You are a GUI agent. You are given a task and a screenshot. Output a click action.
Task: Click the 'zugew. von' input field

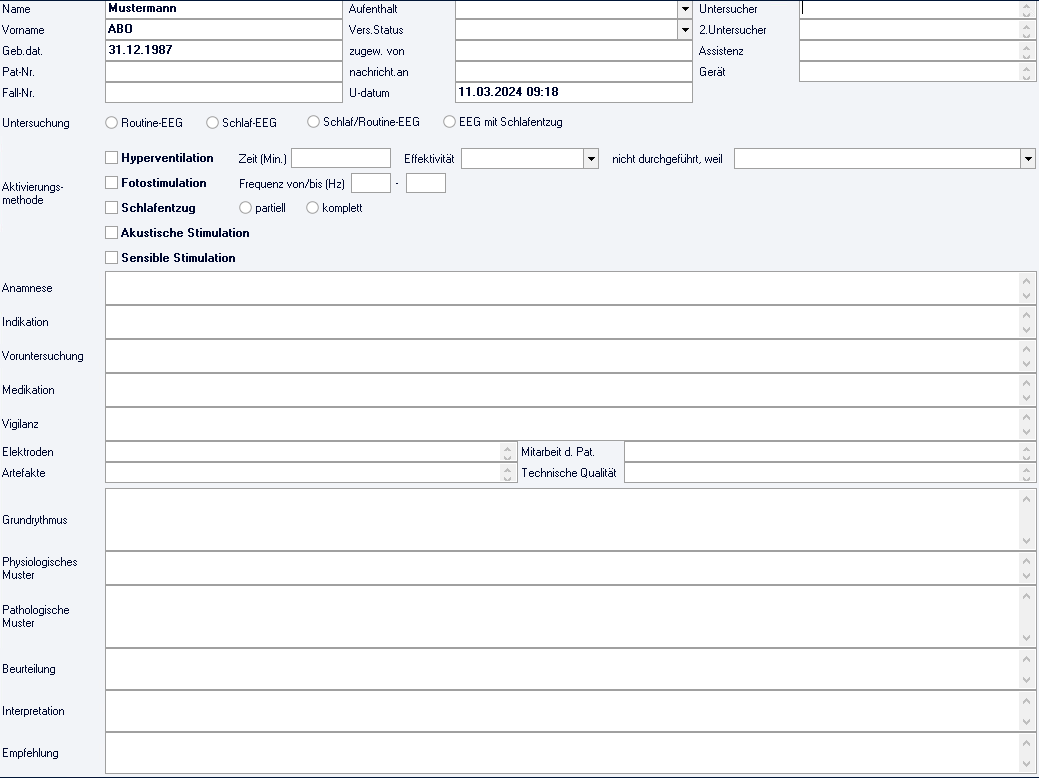[x=574, y=51]
